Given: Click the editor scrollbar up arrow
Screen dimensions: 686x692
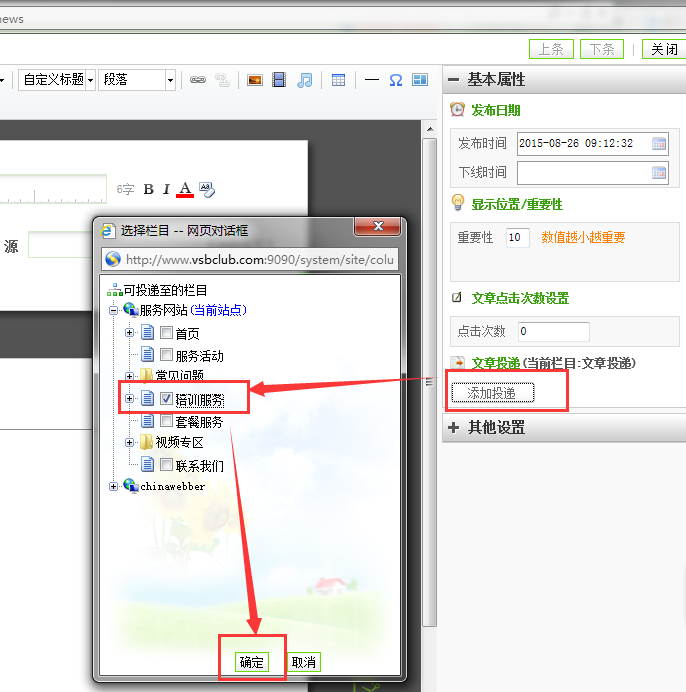Looking at the screenshot, I should pos(430,129).
